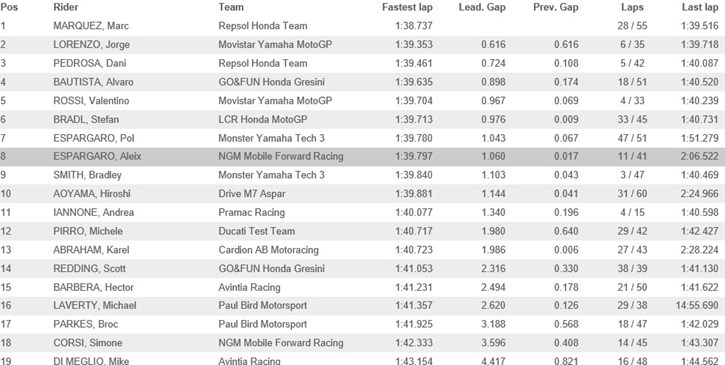725x365 pixels.
Task: Click the highlighted ESPARGARO, Aleix row
Action: [362, 156]
